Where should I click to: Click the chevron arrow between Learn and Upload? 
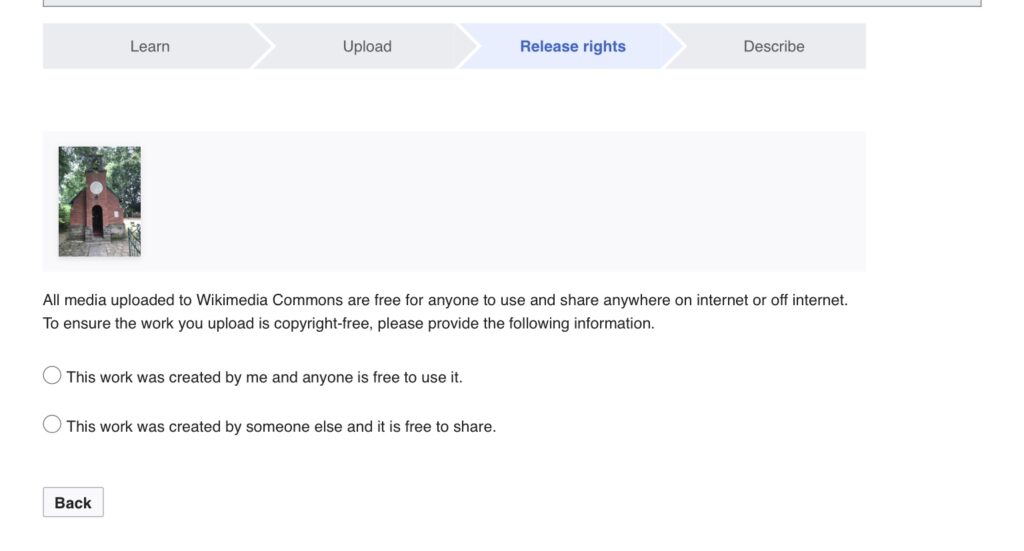click(x=261, y=46)
